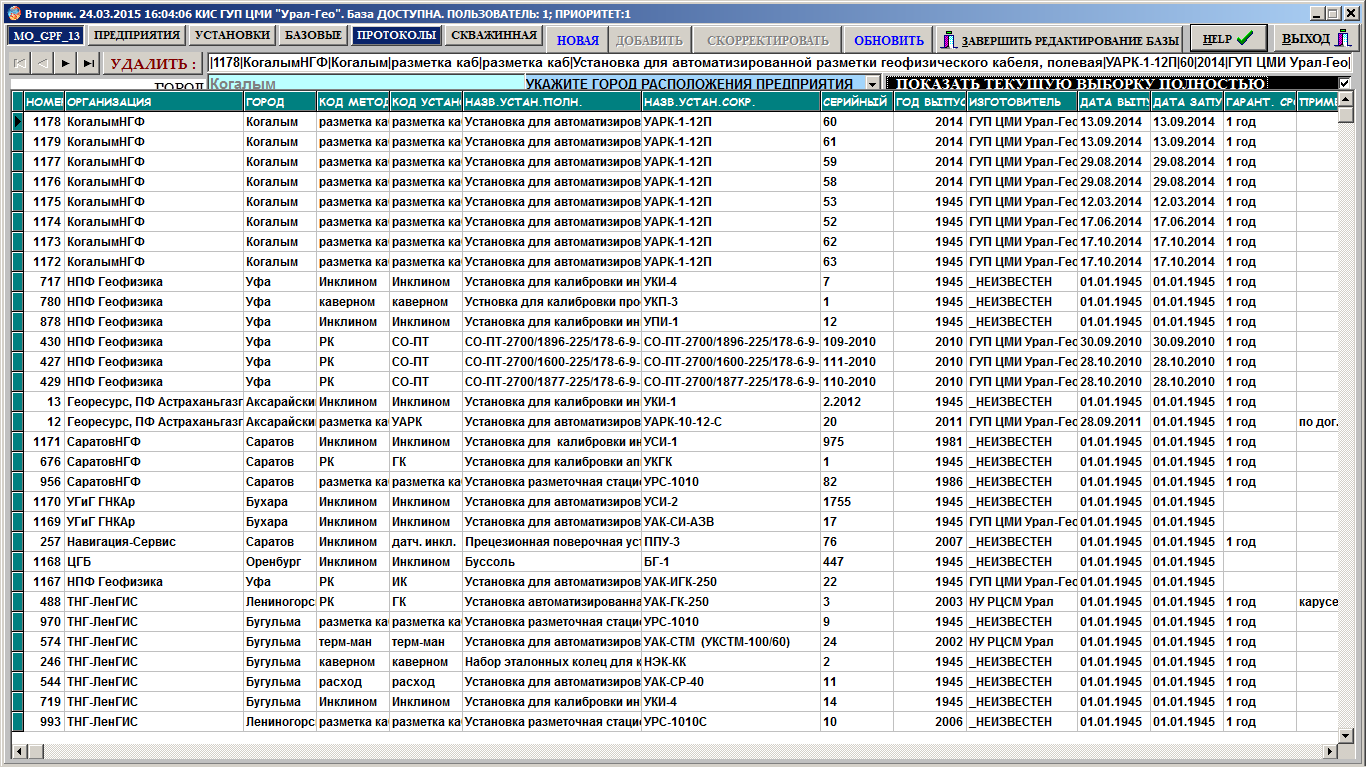
Task: Select cell 'Навигация-Сервис' in organization column
Action: pyautogui.click(x=154, y=541)
